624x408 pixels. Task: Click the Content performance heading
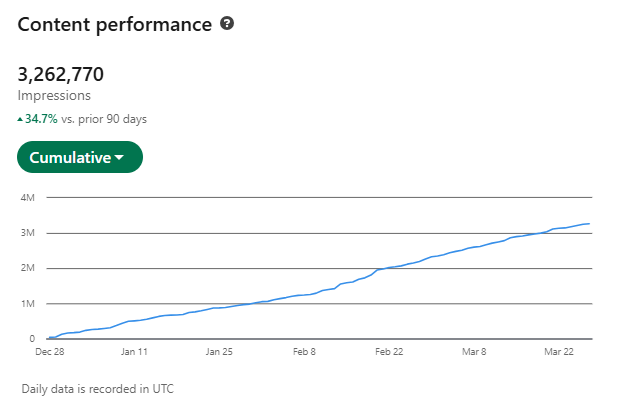point(115,25)
